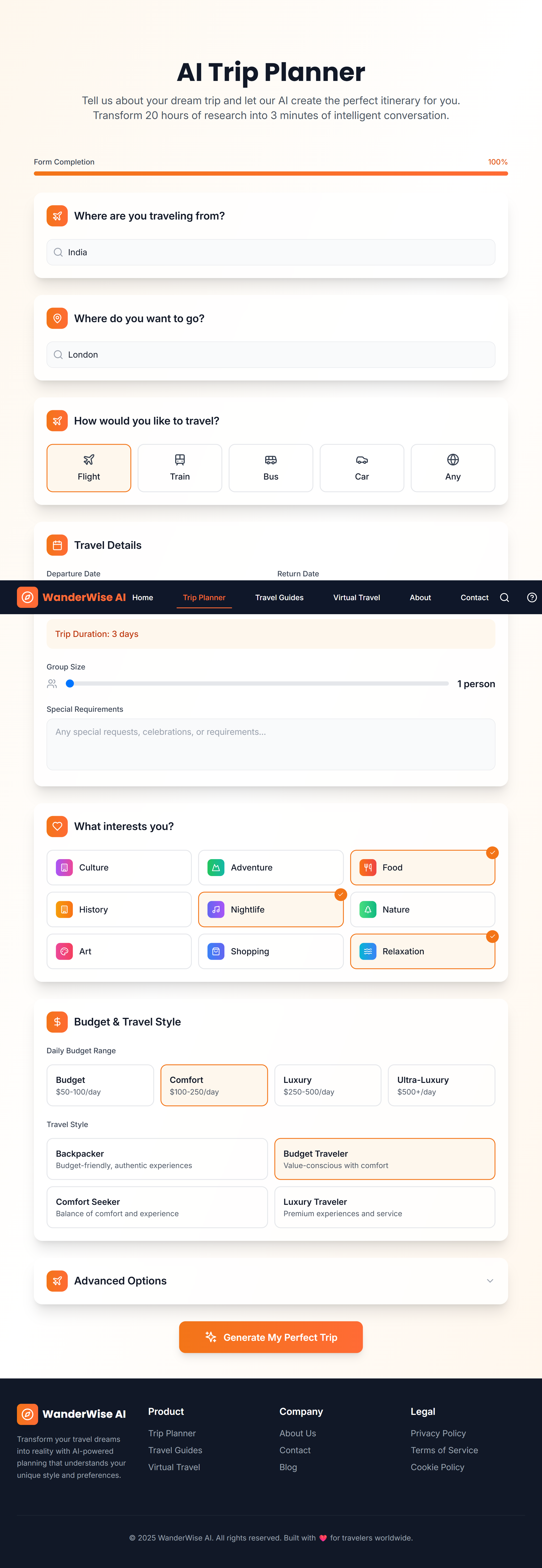The height and width of the screenshot is (1568, 542).
Task: Choose the Train travel mode
Action: (x=180, y=467)
